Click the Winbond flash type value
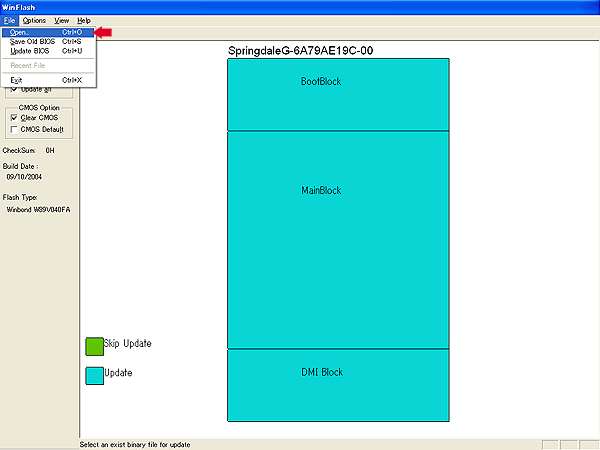 [x=38, y=210]
